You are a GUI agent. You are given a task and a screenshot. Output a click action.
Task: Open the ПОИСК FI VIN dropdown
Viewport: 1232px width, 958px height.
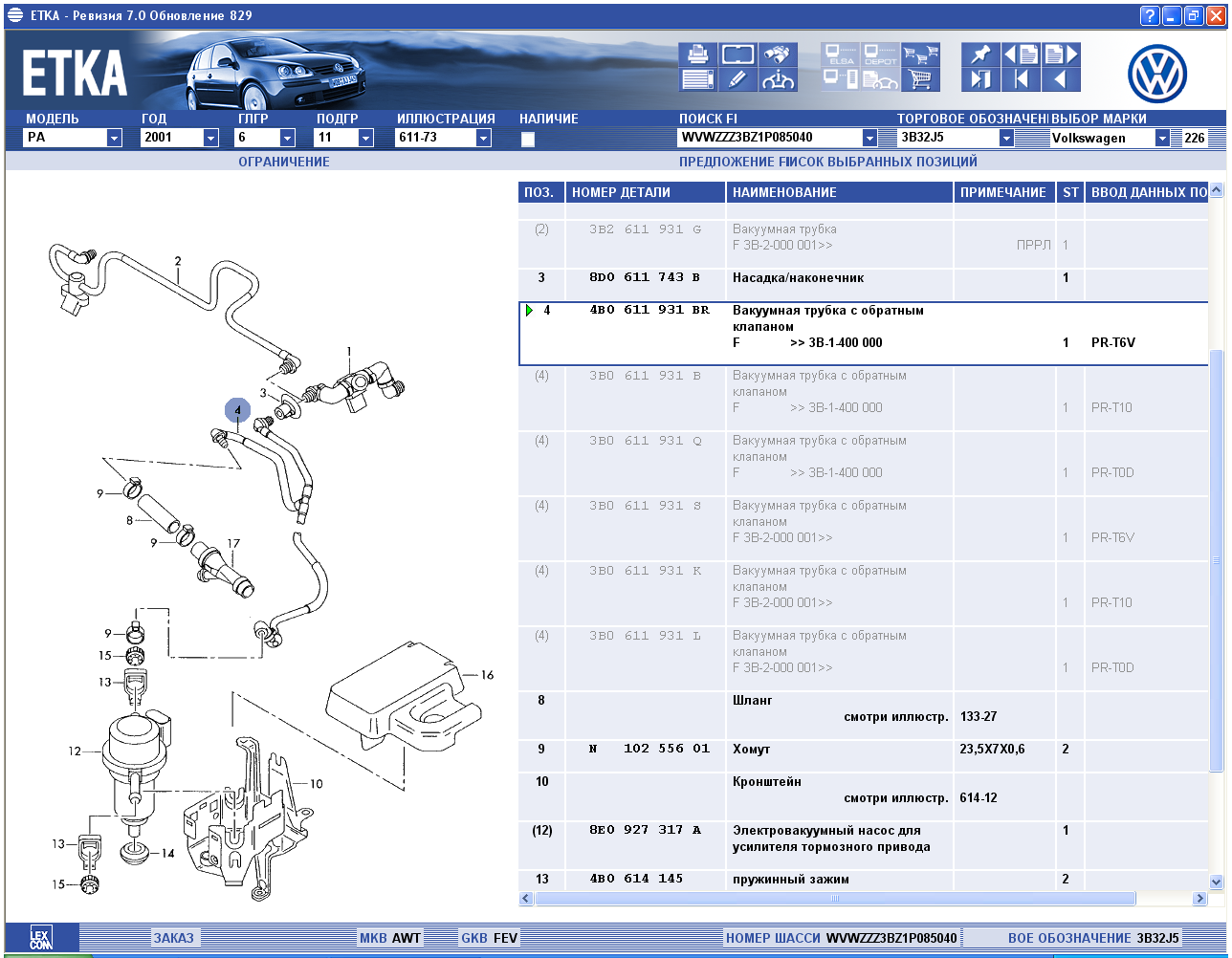869,138
